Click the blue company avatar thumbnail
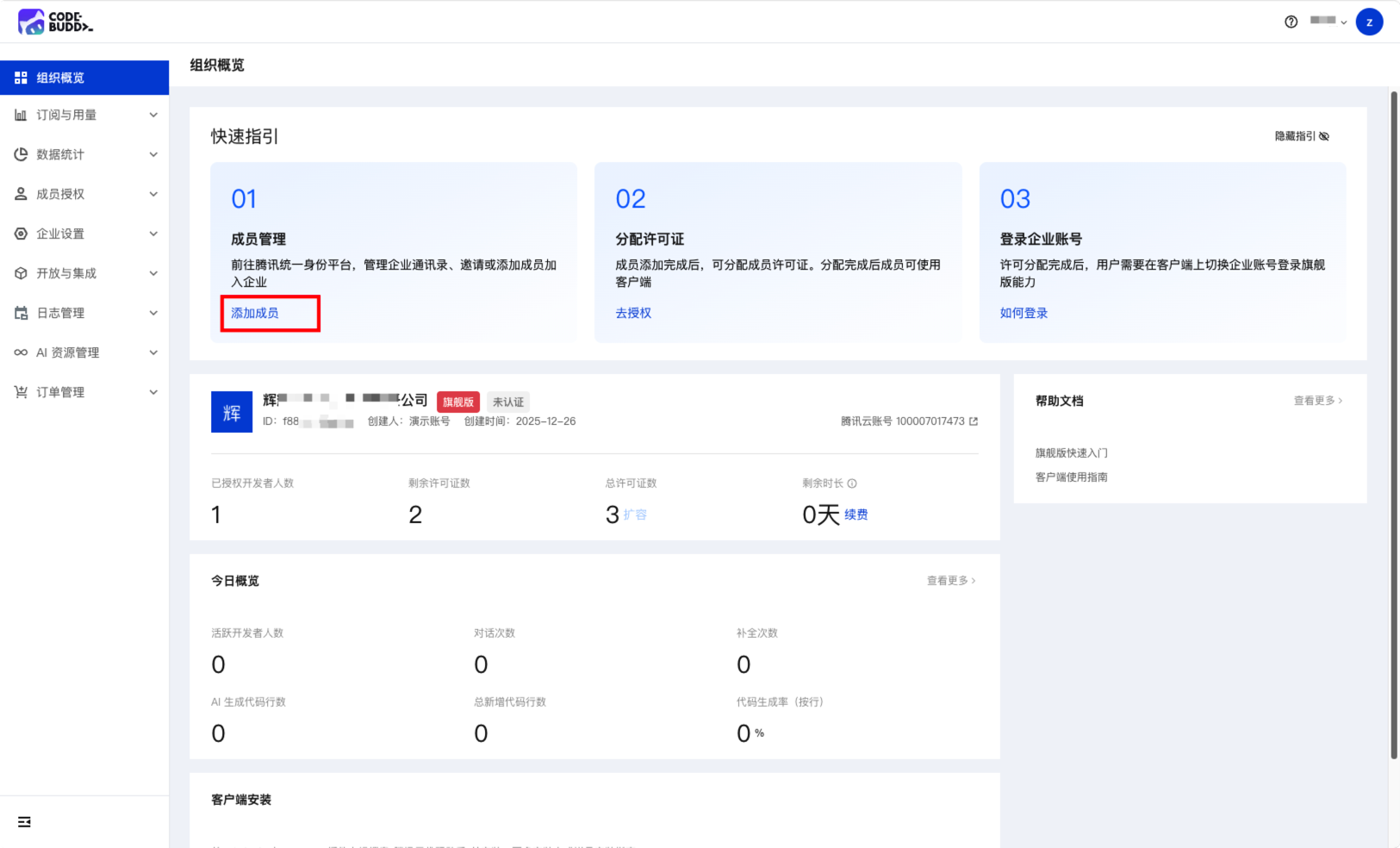1400x848 pixels. [x=232, y=412]
